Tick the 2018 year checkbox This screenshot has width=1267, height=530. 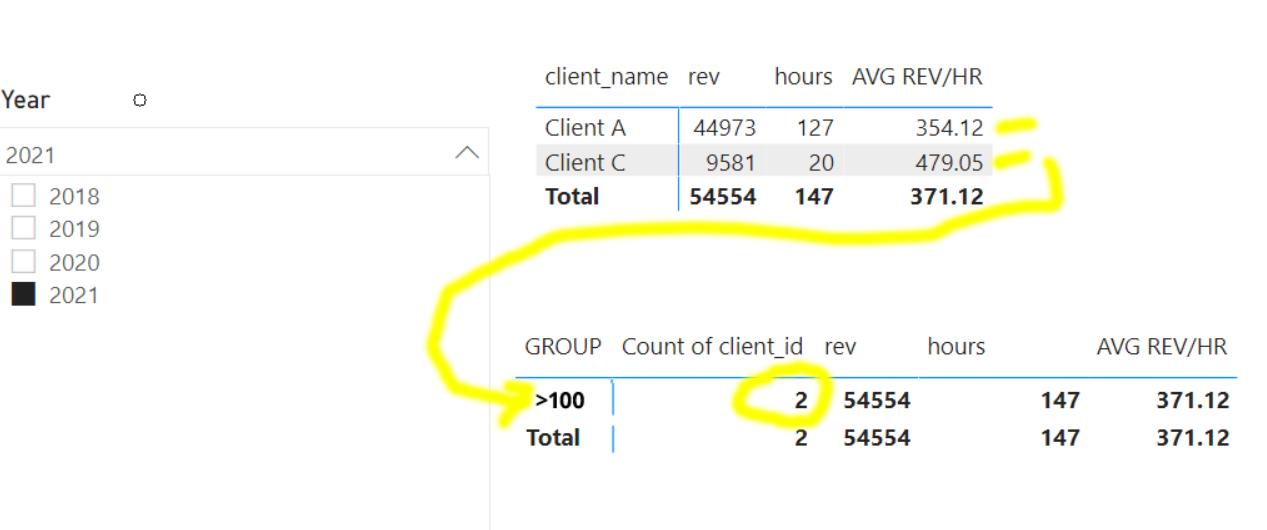tap(23, 196)
